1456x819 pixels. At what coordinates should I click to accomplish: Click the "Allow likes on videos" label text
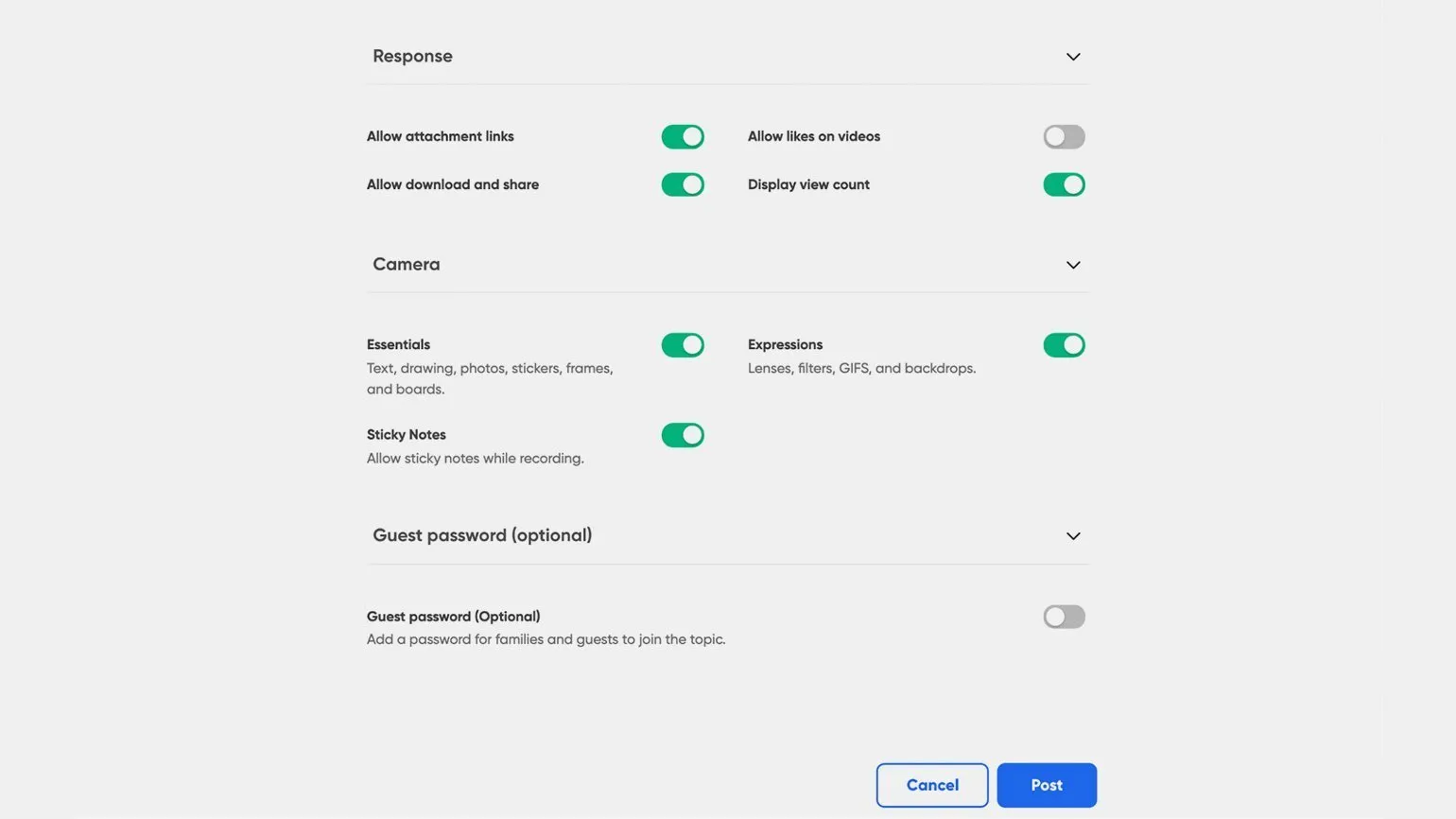(814, 136)
